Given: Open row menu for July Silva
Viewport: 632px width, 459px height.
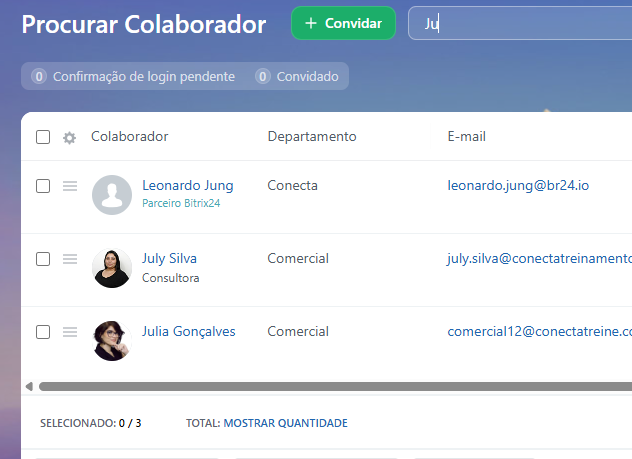Looking at the screenshot, I should (70, 259).
